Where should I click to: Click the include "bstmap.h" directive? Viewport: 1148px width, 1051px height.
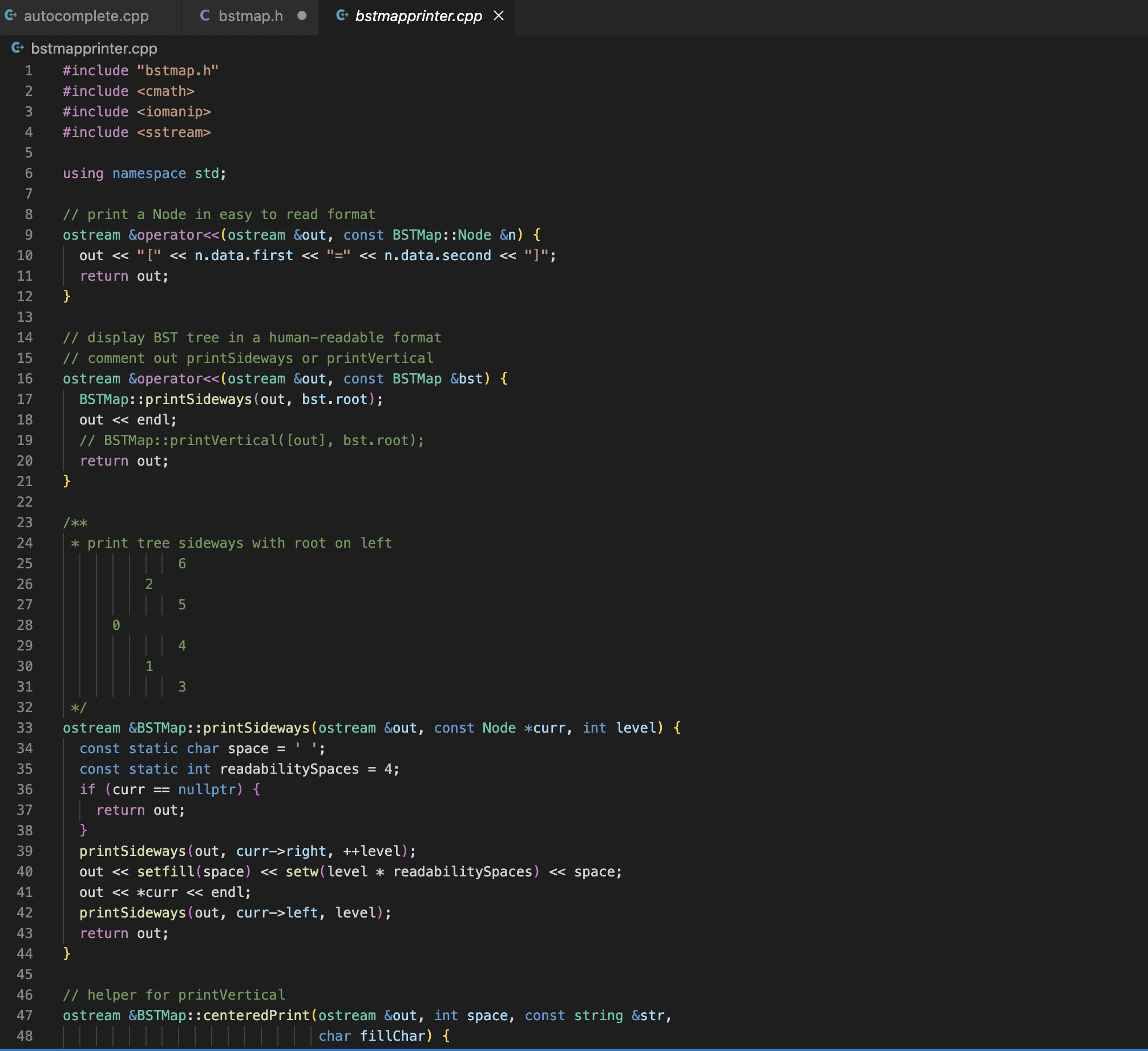pyautogui.click(x=141, y=70)
